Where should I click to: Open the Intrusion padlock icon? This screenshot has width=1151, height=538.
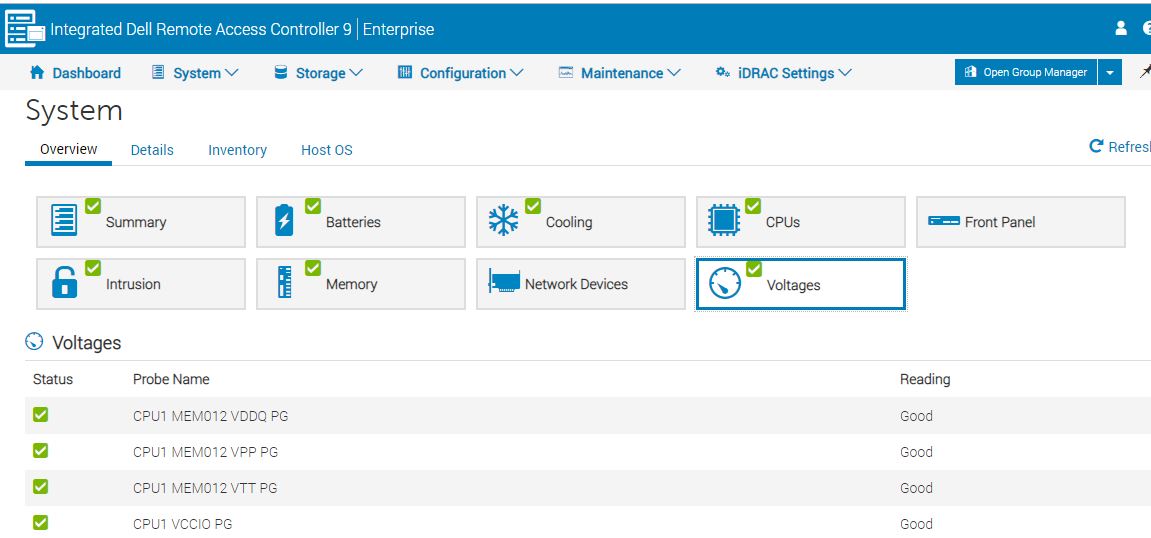(x=63, y=284)
